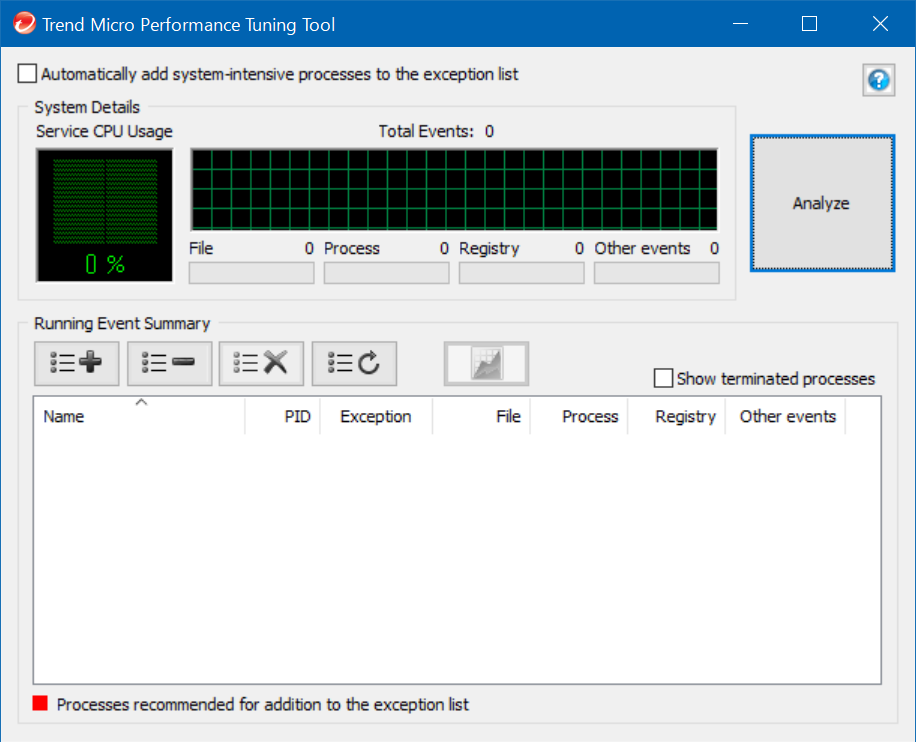
Task: Click the refresh list icon
Action: pyautogui.click(x=355, y=363)
